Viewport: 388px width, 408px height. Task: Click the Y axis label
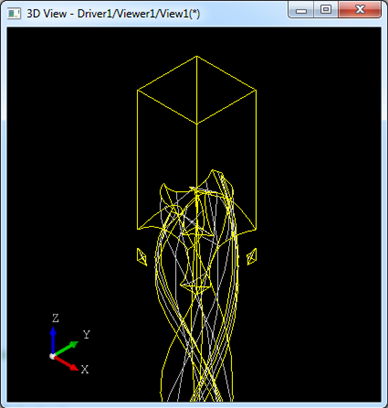click(x=86, y=334)
